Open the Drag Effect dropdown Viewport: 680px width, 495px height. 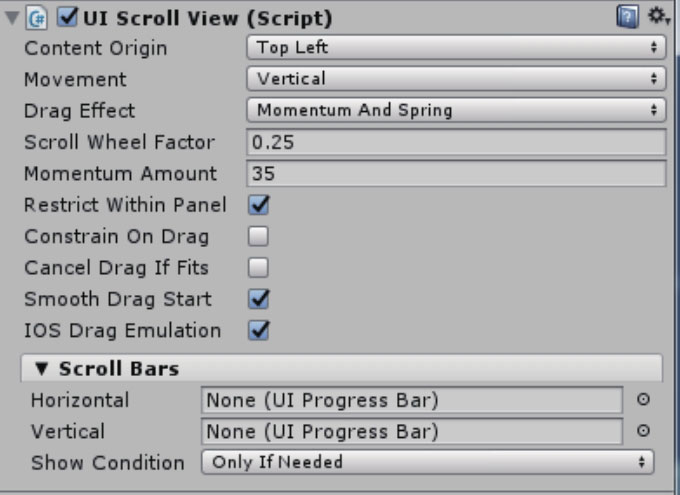[x=456, y=110]
